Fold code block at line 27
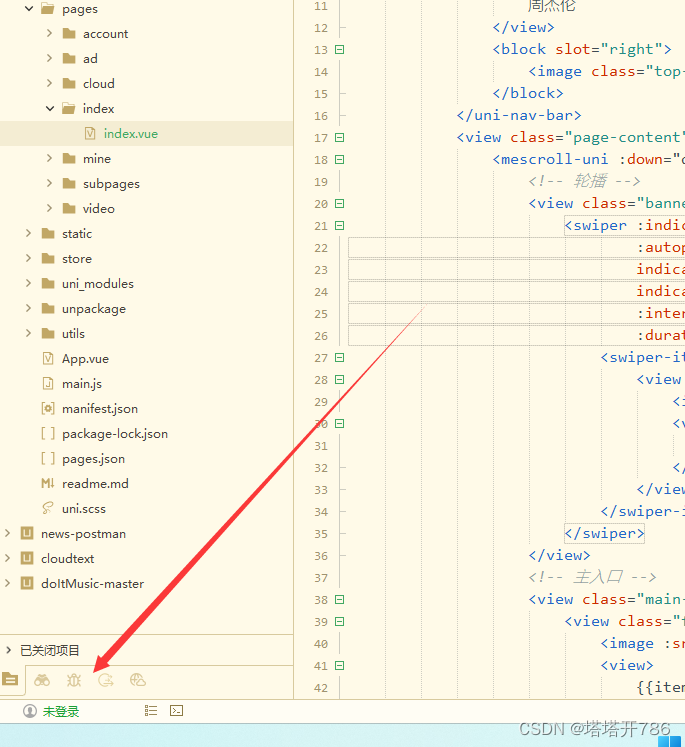The image size is (685, 747). (340, 357)
